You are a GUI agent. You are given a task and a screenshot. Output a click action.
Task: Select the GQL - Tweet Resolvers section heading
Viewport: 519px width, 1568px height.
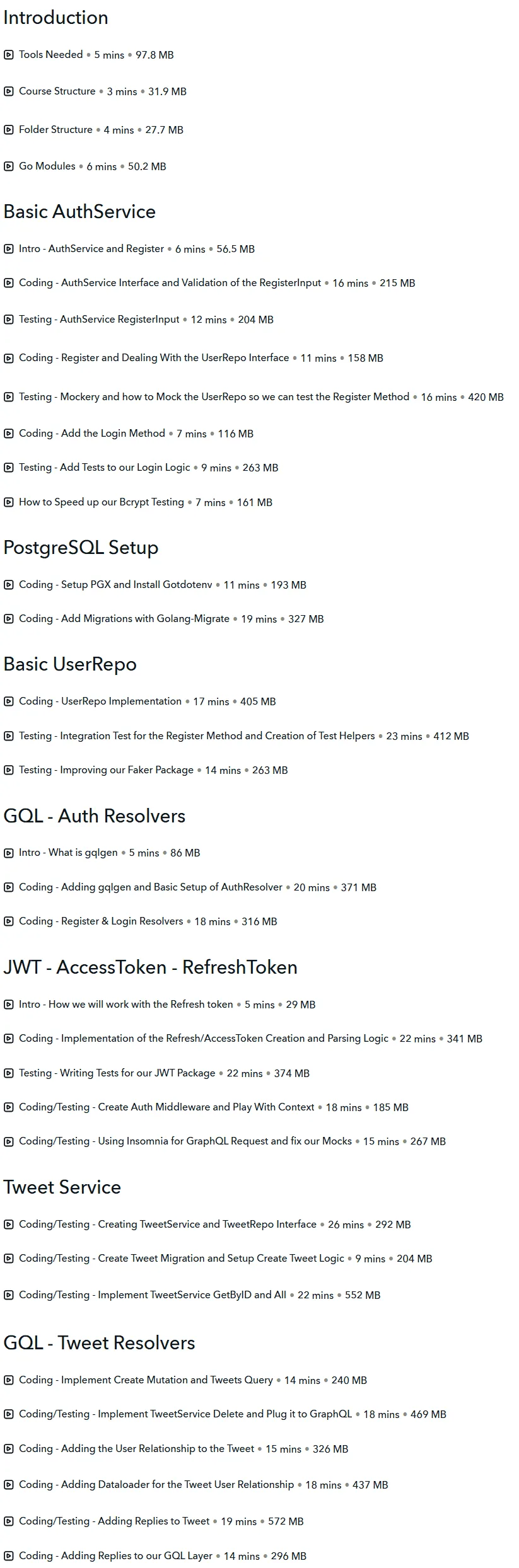99,1343
